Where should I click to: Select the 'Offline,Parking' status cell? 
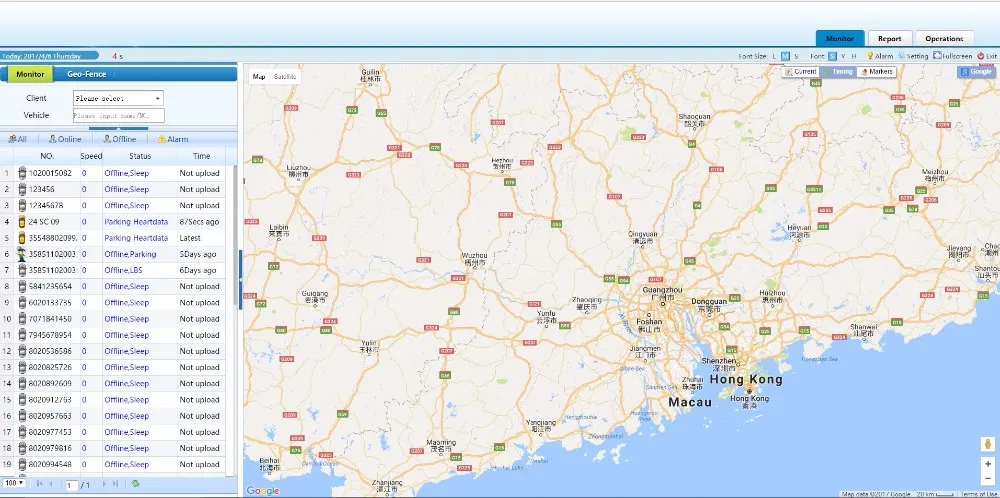[x=130, y=254]
